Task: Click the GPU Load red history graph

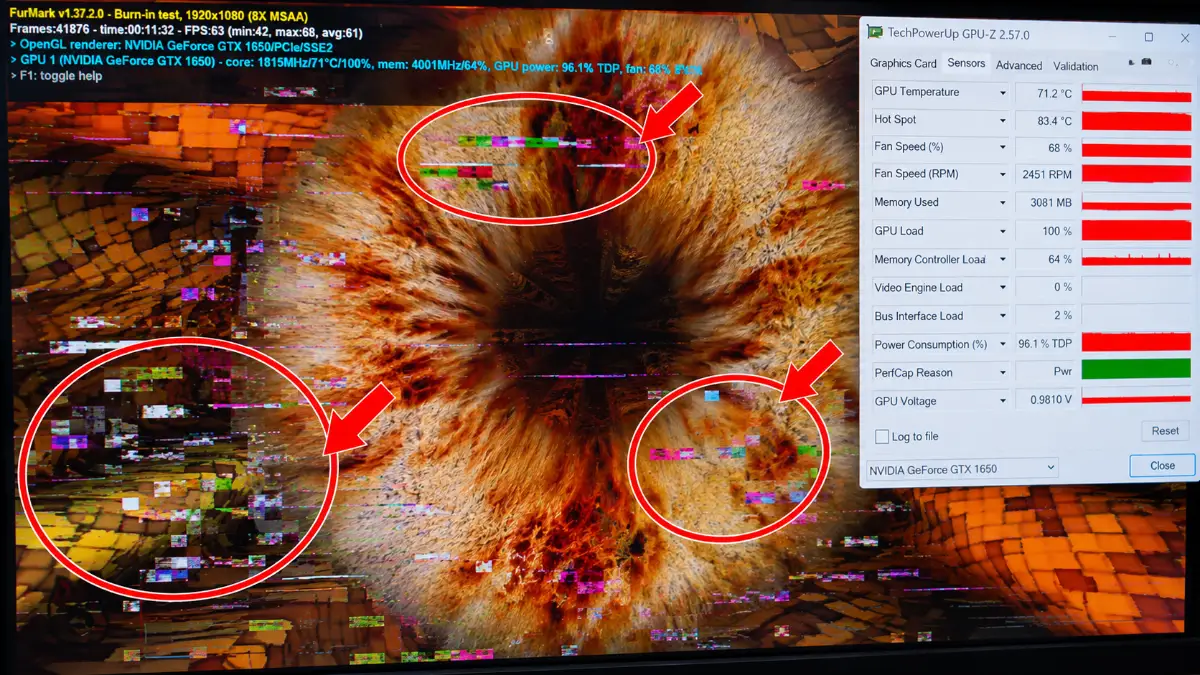Action: 1136,231
